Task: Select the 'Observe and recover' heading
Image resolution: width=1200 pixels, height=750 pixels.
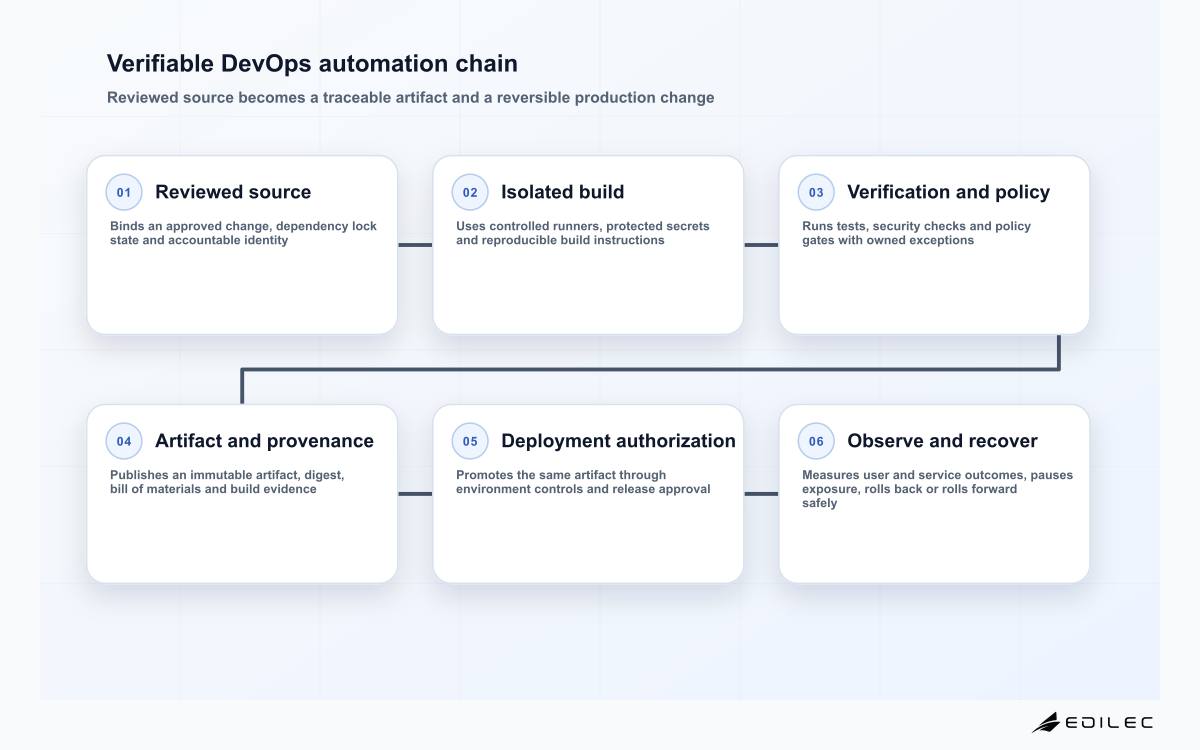Action: tap(942, 441)
